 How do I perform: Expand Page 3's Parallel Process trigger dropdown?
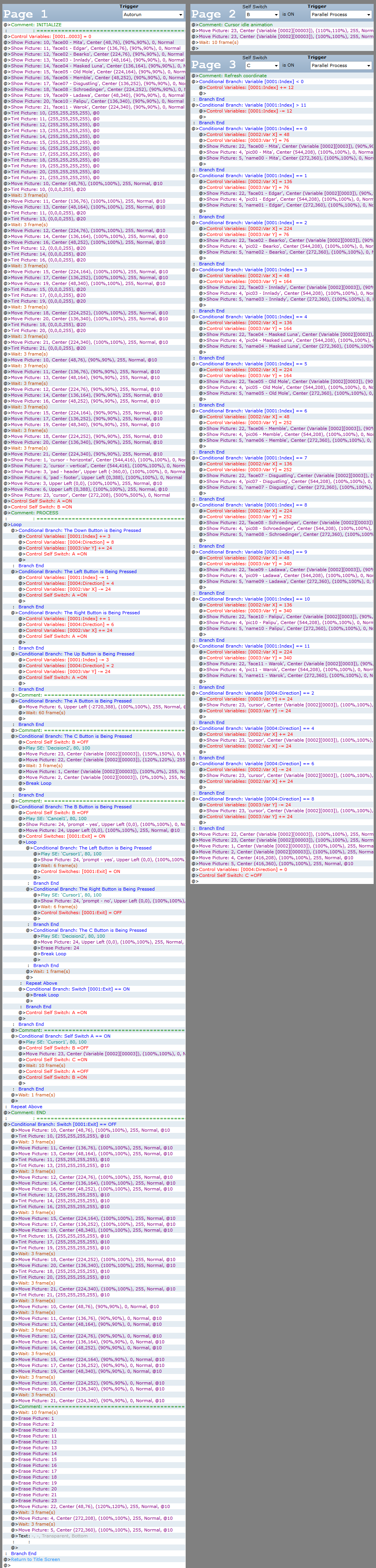click(x=340, y=66)
